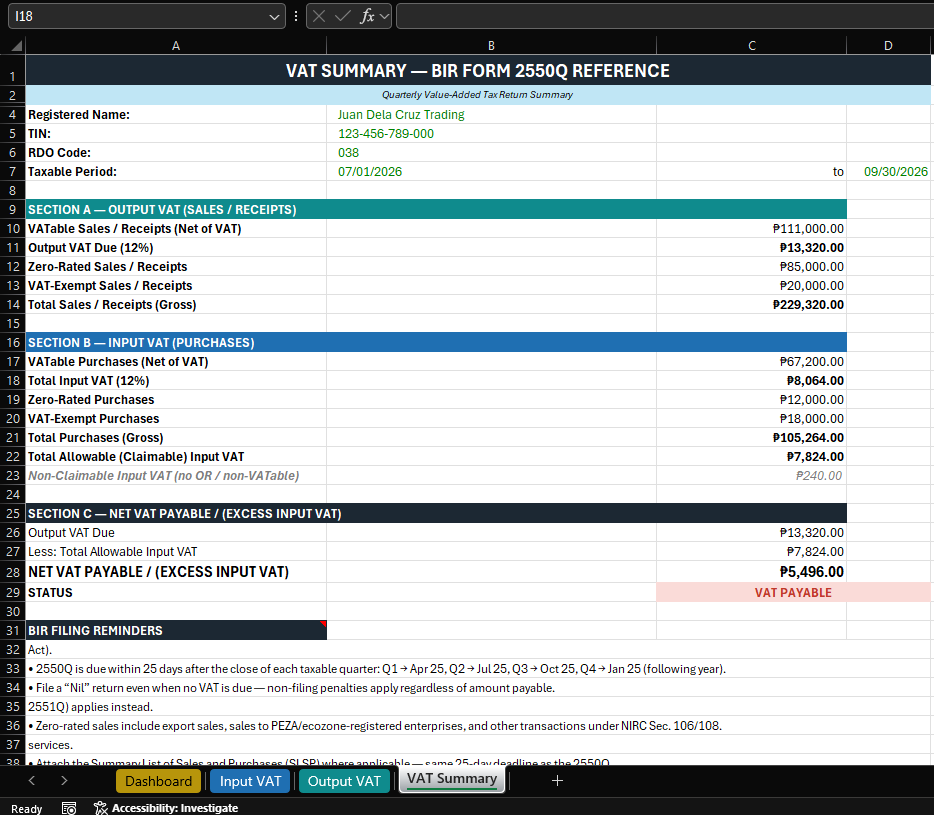Click the SECTION C — NET VAT PAYABLE header
This screenshot has height=815, width=934.
(436, 514)
